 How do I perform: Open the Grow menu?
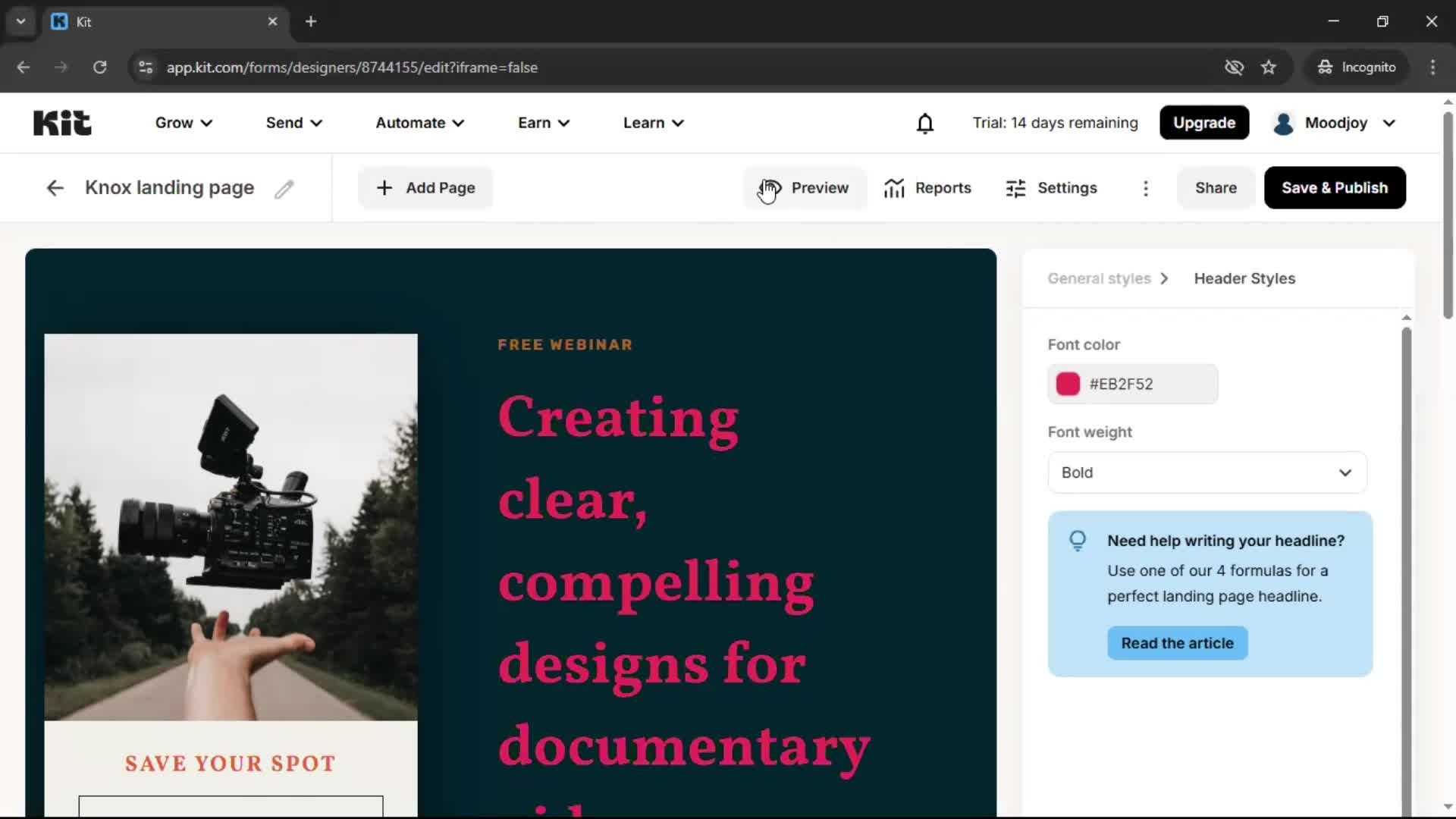coord(183,122)
